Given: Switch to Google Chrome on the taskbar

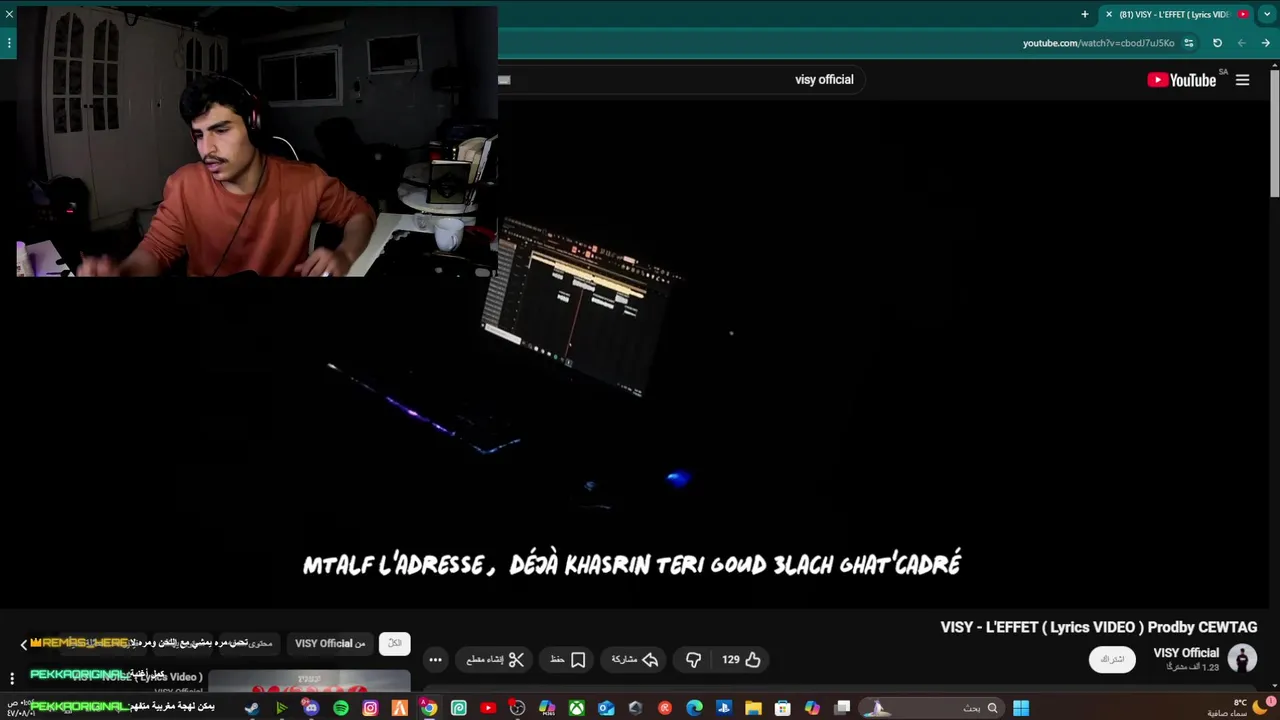Looking at the screenshot, I should point(428,708).
